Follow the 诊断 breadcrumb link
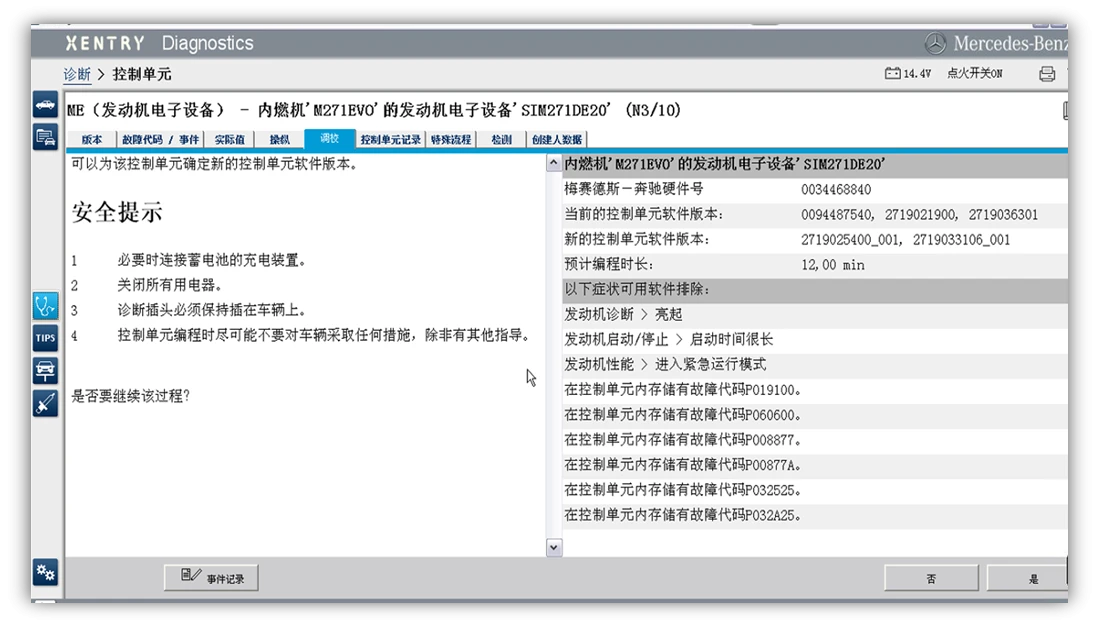The image size is (1099, 627). [77, 74]
